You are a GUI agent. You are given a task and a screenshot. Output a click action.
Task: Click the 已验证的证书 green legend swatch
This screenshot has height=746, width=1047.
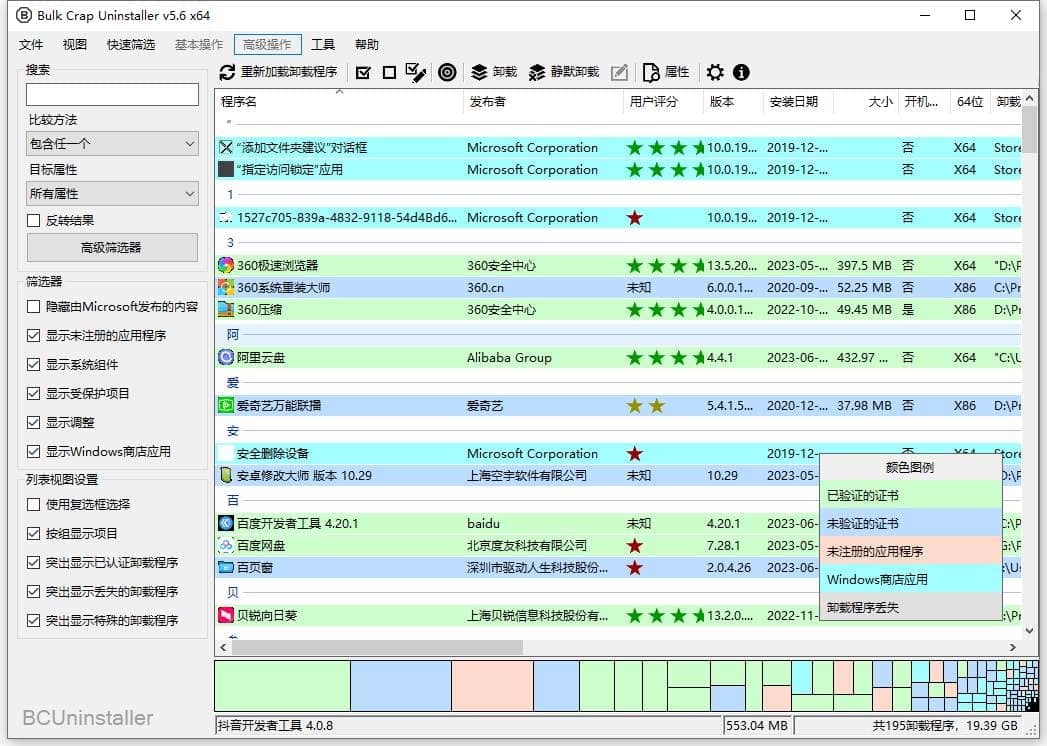911,495
